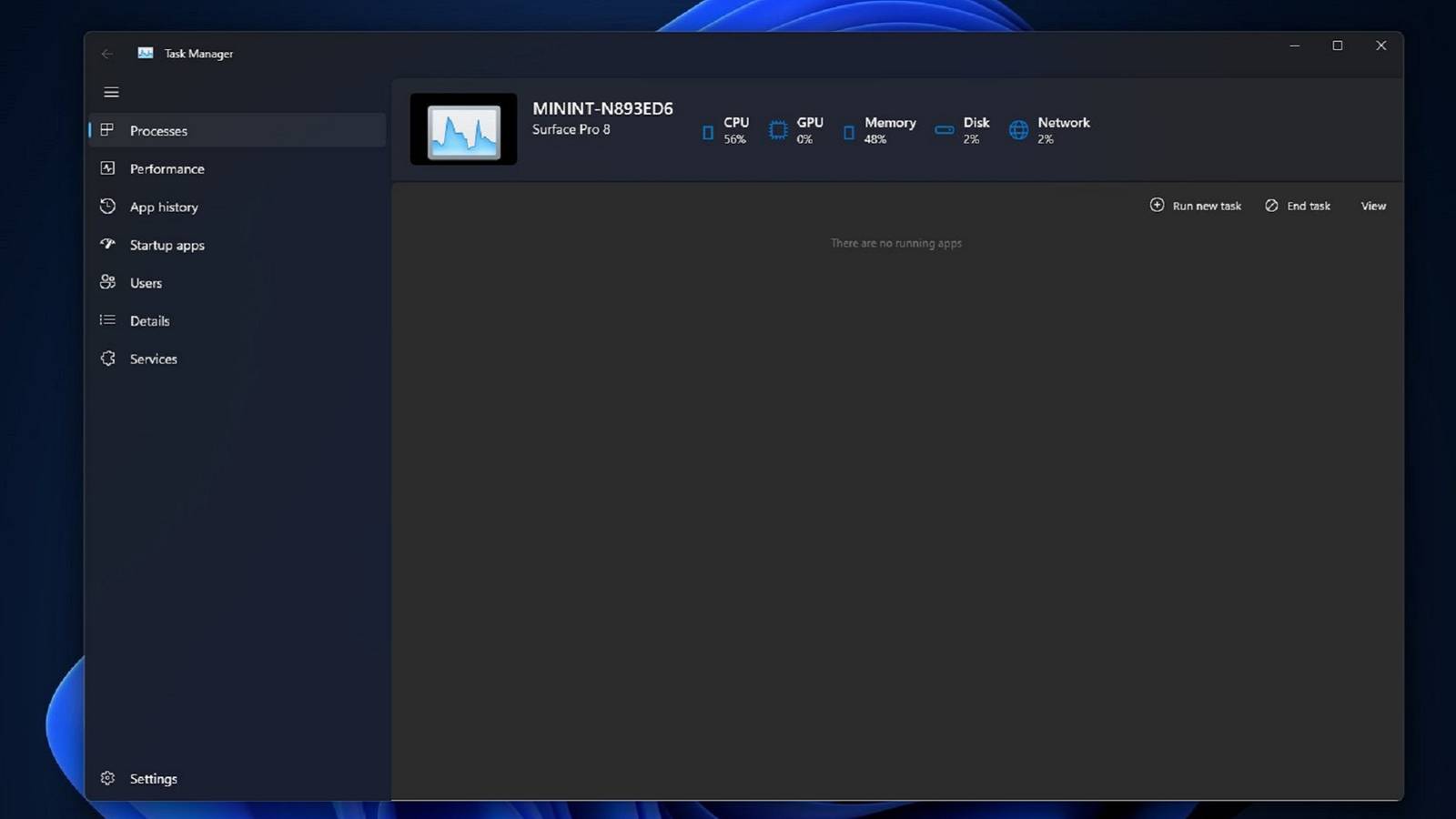Screen dimensions: 1456x819
Task: Go to Startup apps page
Action: click(238, 245)
